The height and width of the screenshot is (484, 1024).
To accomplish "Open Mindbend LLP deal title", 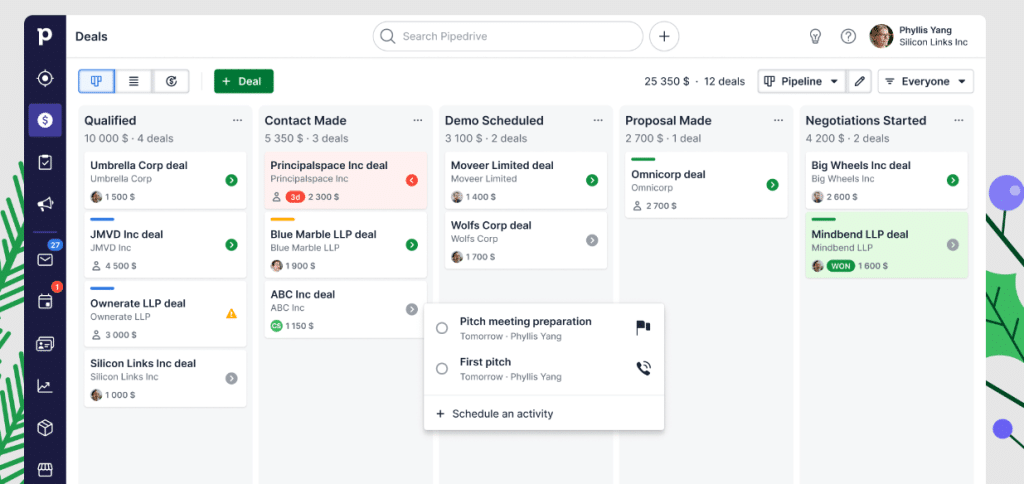I will (860, 234).
